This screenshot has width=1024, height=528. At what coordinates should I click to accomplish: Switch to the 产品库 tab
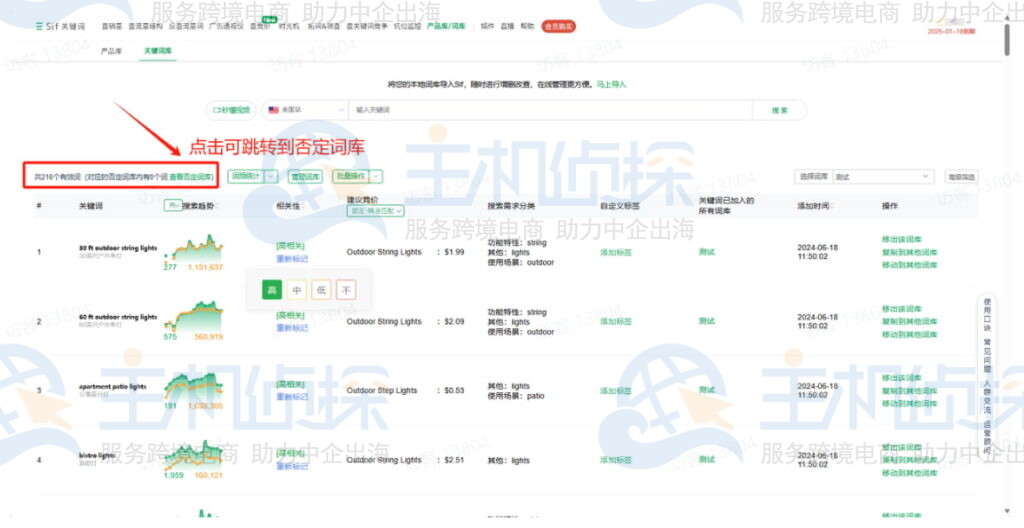tap(111, 51)
